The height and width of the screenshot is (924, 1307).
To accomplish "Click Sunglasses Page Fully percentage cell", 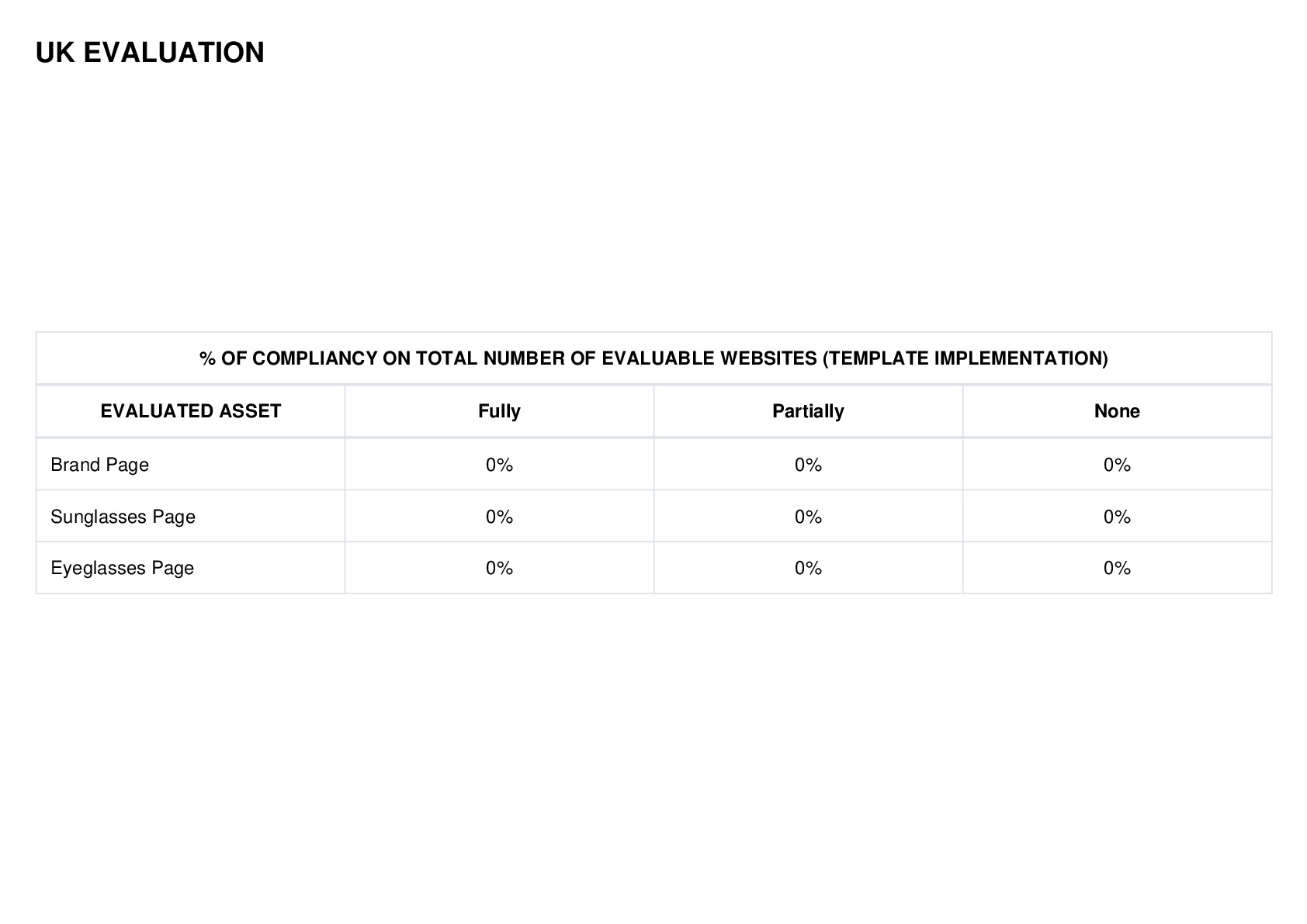I will pyautogui.click(x=499, y=517).
